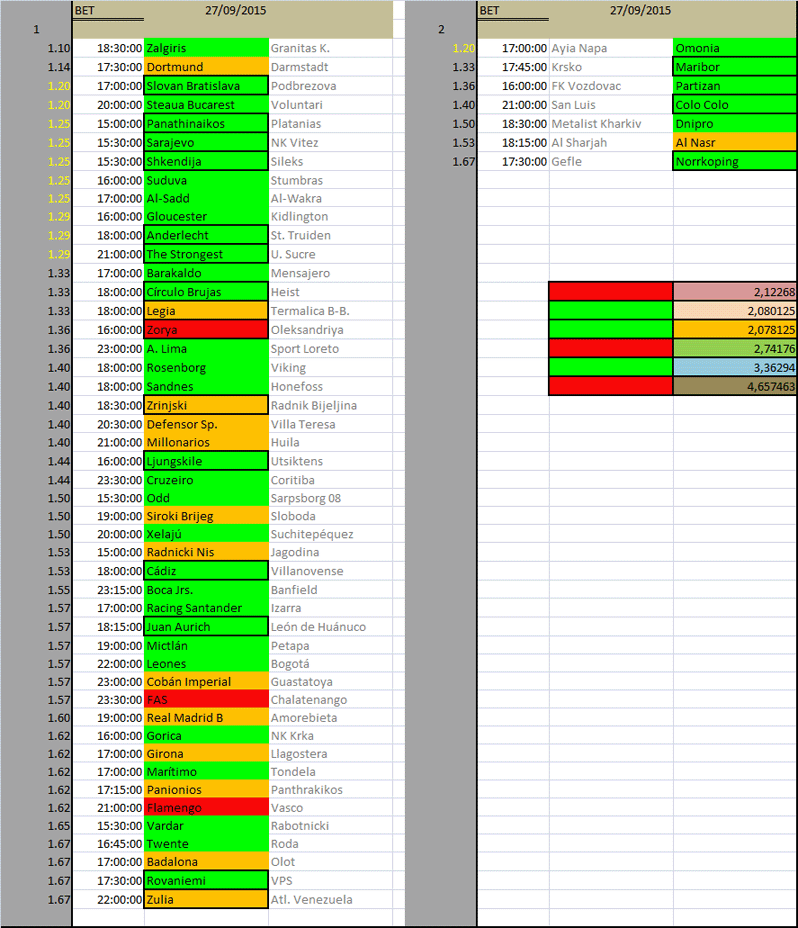The height and width of the screenshot is (928, 798).
Task: Click the Norrkoping cell
Action: (735, 162)
